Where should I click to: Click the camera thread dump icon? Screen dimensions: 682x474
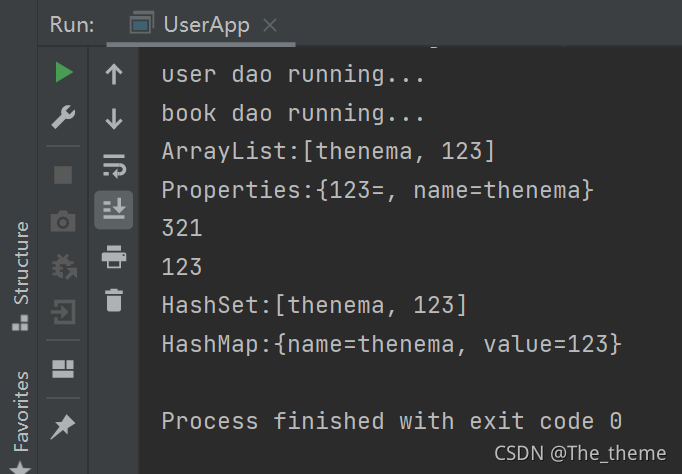tap(63, 221)
